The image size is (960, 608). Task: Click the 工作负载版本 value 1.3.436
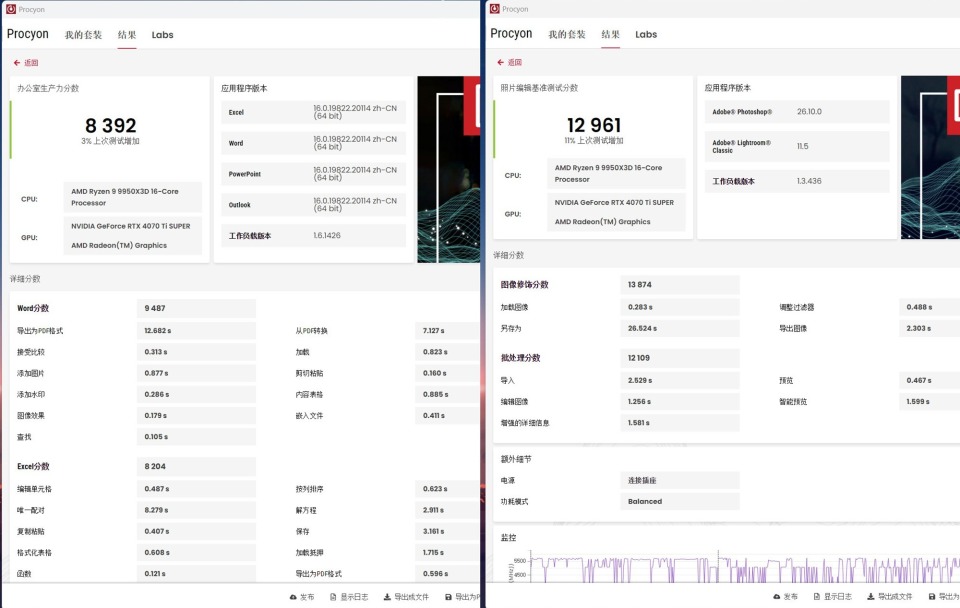[x=809, y=181]
